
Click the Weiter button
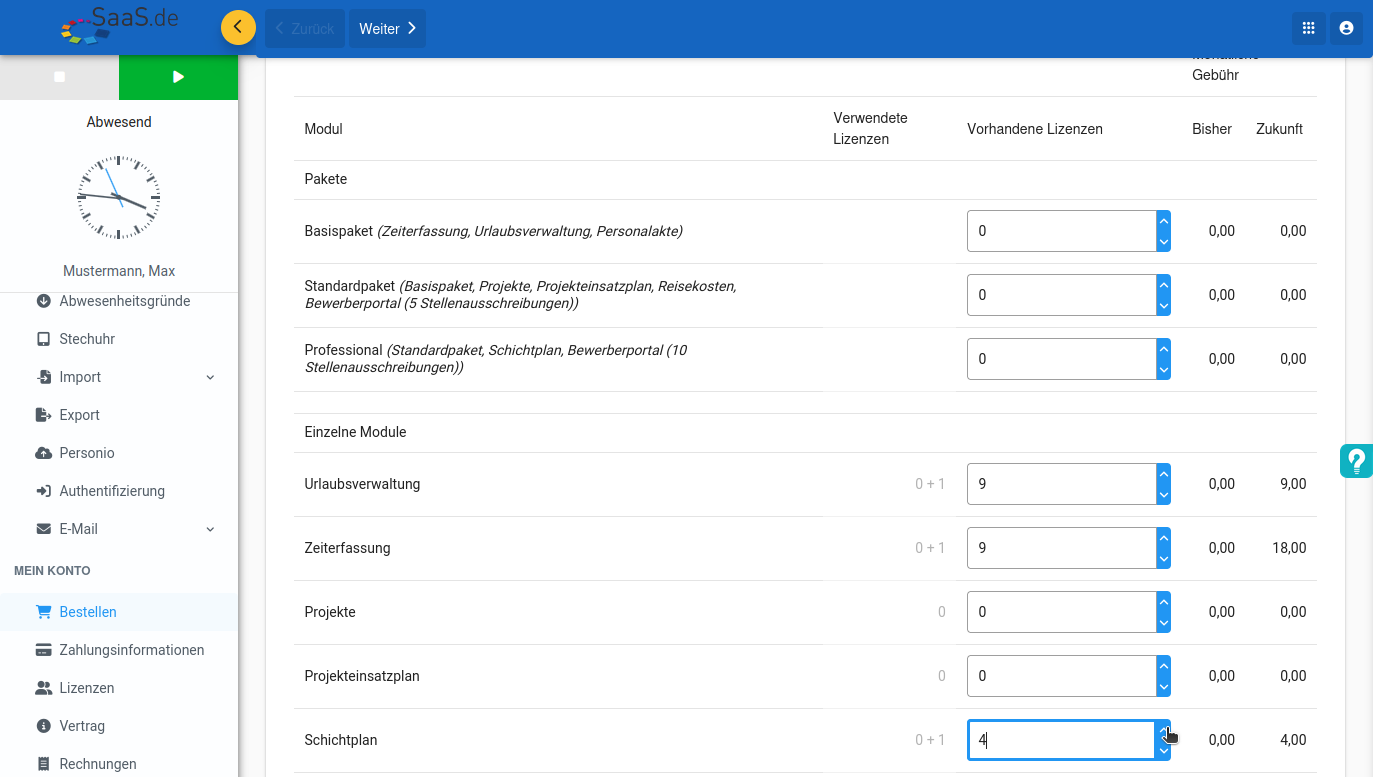[387, 29]
